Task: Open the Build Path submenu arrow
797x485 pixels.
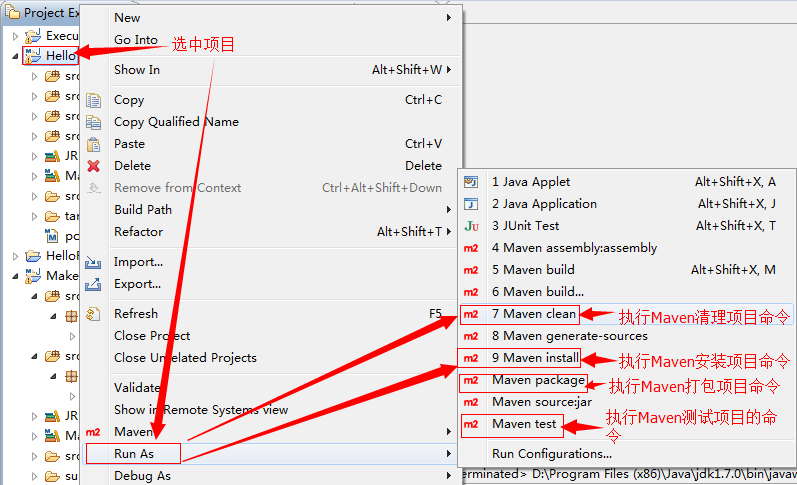Action: click(x=448, y=209)
